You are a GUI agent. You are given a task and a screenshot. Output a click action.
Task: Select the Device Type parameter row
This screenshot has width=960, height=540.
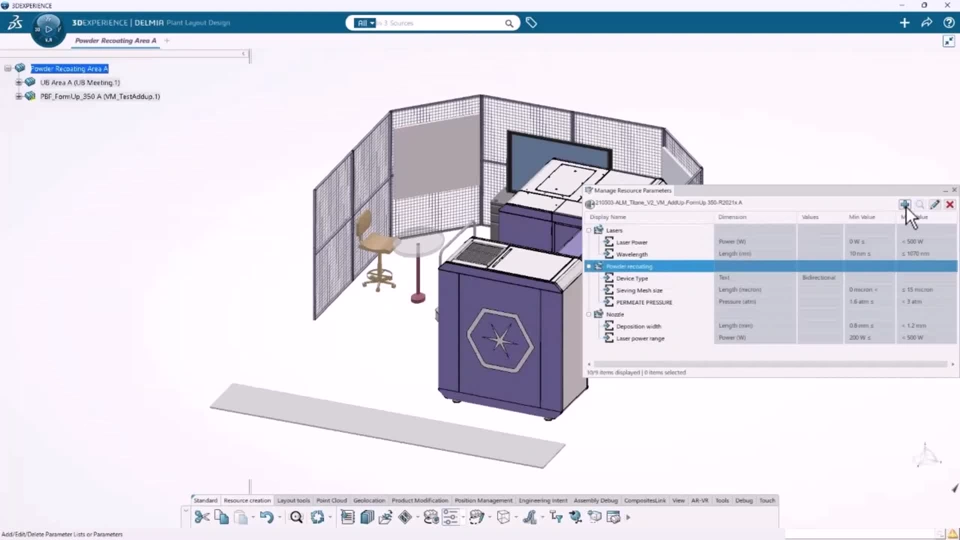[771, 278]
